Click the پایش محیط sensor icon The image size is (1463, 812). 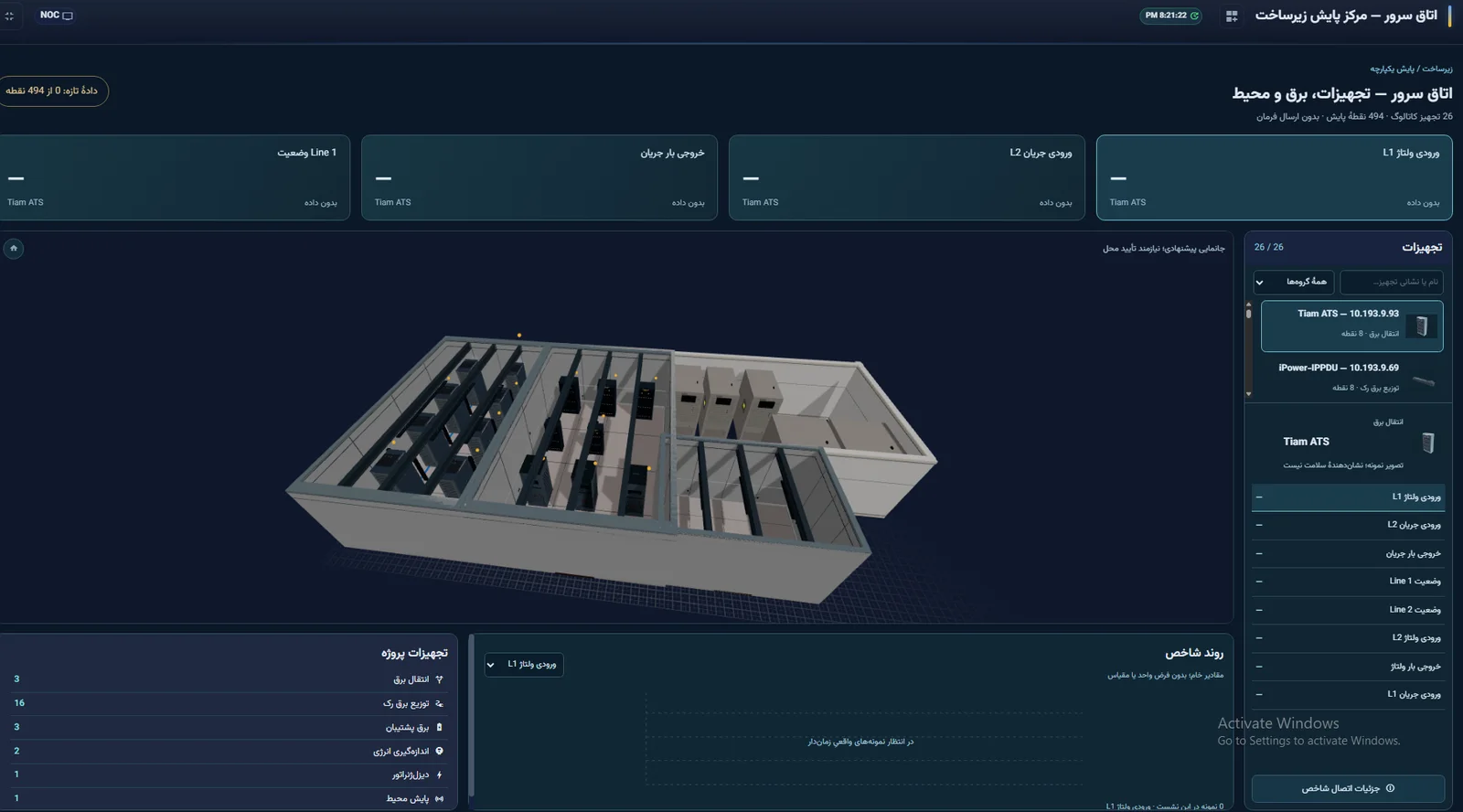pyautogui.click(x=440, y=798)
